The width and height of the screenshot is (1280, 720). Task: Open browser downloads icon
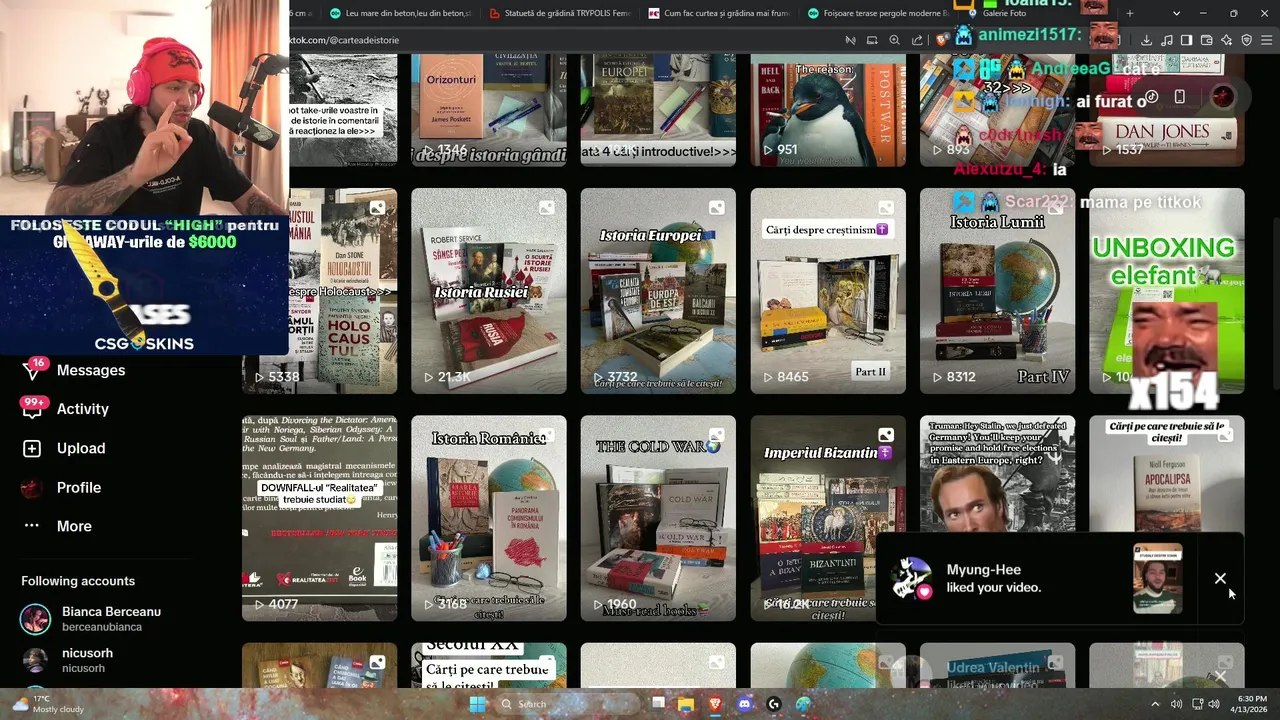(1146, 40)
